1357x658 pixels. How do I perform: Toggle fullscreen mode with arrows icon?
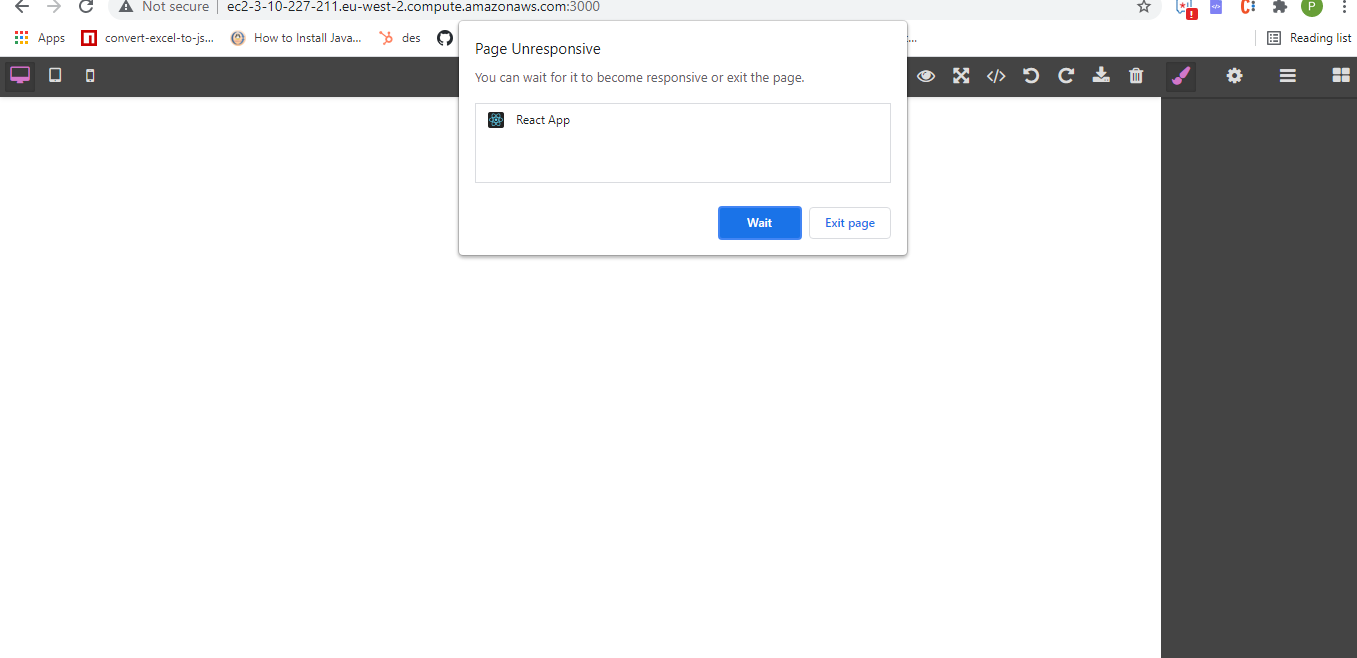pos(961,76)
